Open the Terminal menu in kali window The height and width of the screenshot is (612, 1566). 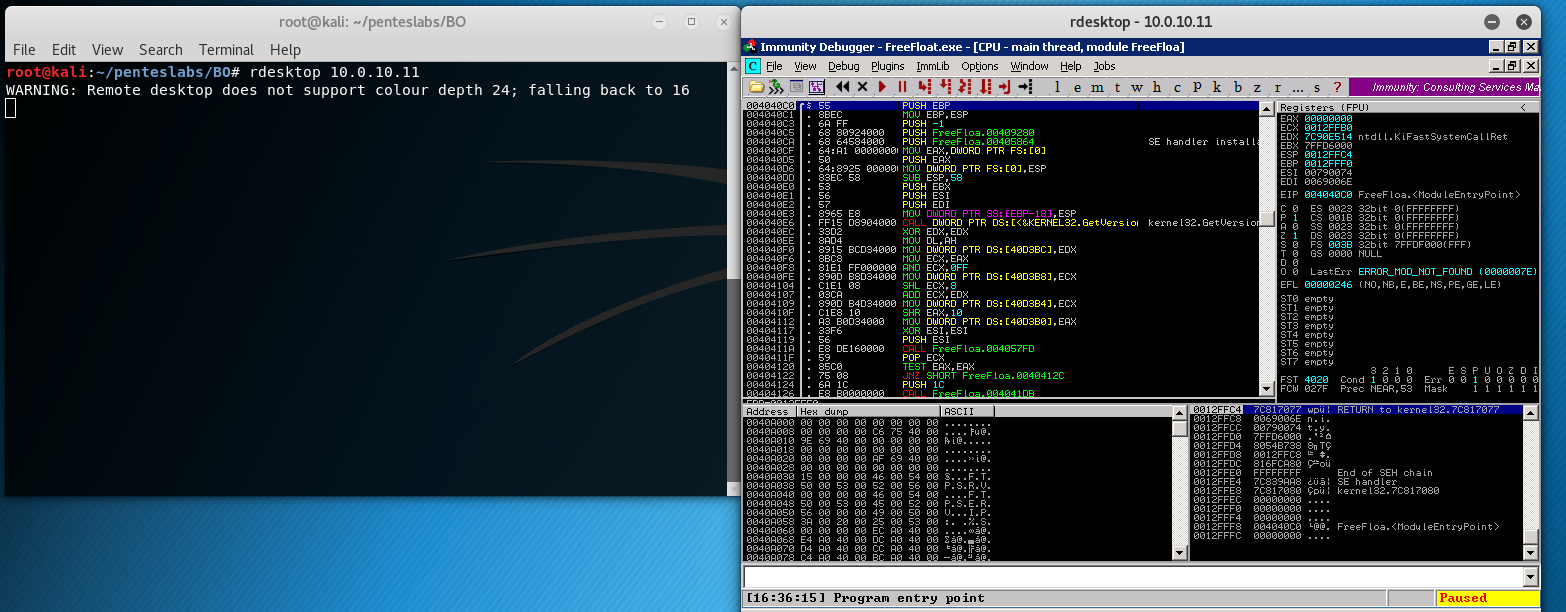225,49
